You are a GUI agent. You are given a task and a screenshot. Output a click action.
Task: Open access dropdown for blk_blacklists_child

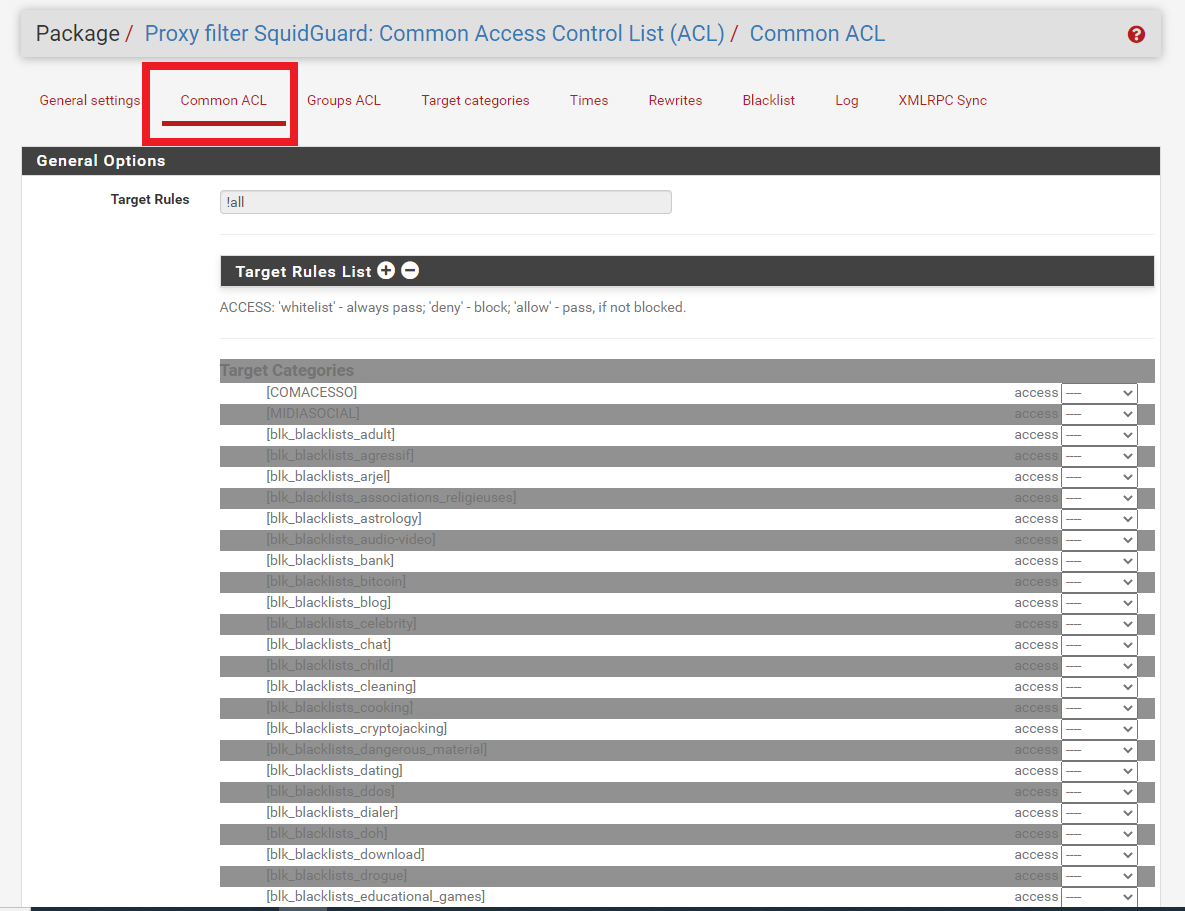pyautogui.click(x=1099, y=666)
